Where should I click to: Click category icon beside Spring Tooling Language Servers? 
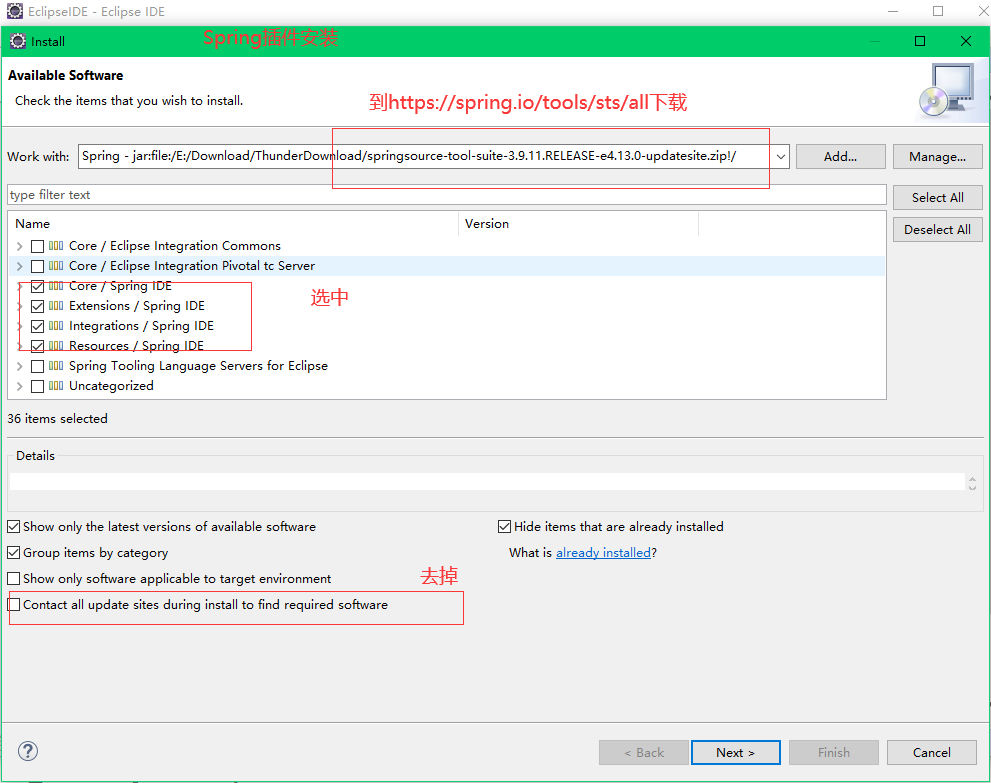tap(56, 366)
